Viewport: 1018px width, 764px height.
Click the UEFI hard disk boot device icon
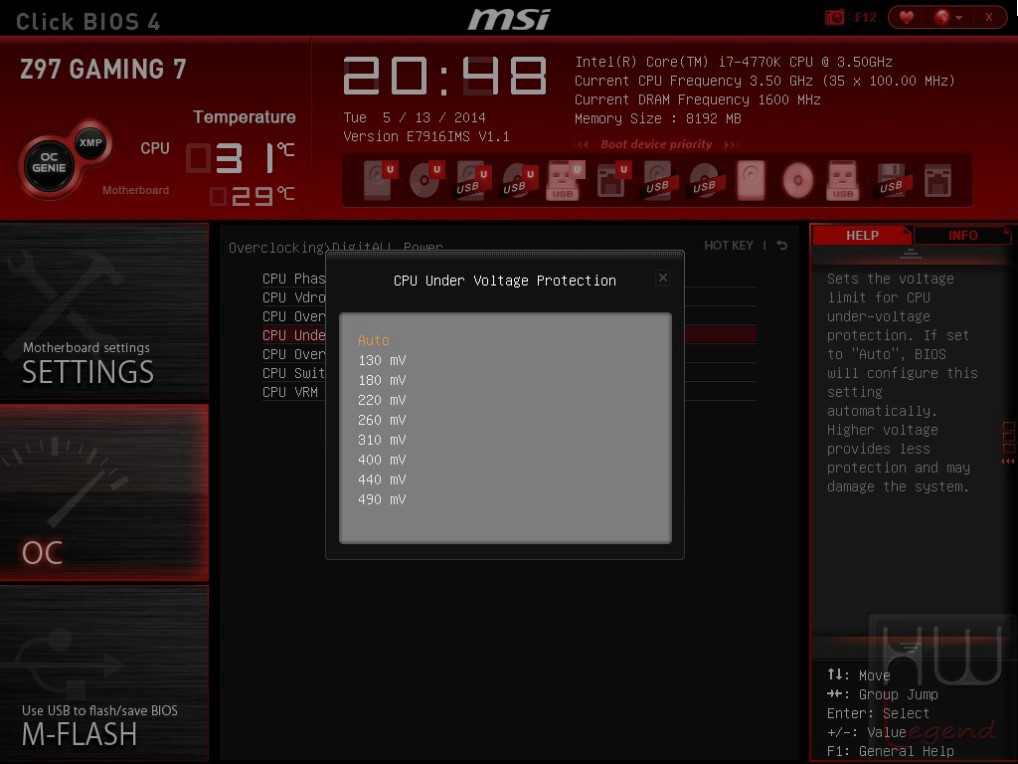tap(379, 180)
